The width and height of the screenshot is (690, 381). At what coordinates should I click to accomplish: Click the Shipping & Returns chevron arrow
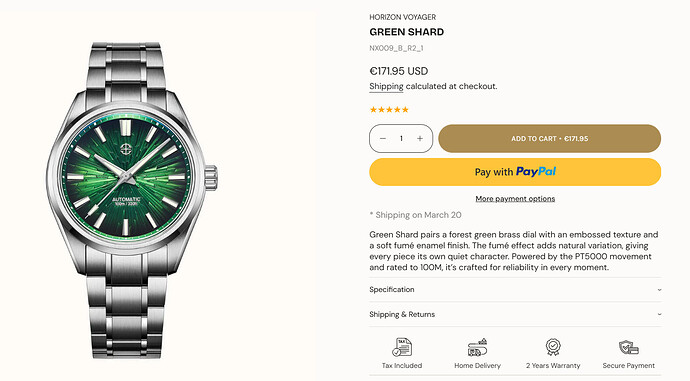click(x=659, y=315)
